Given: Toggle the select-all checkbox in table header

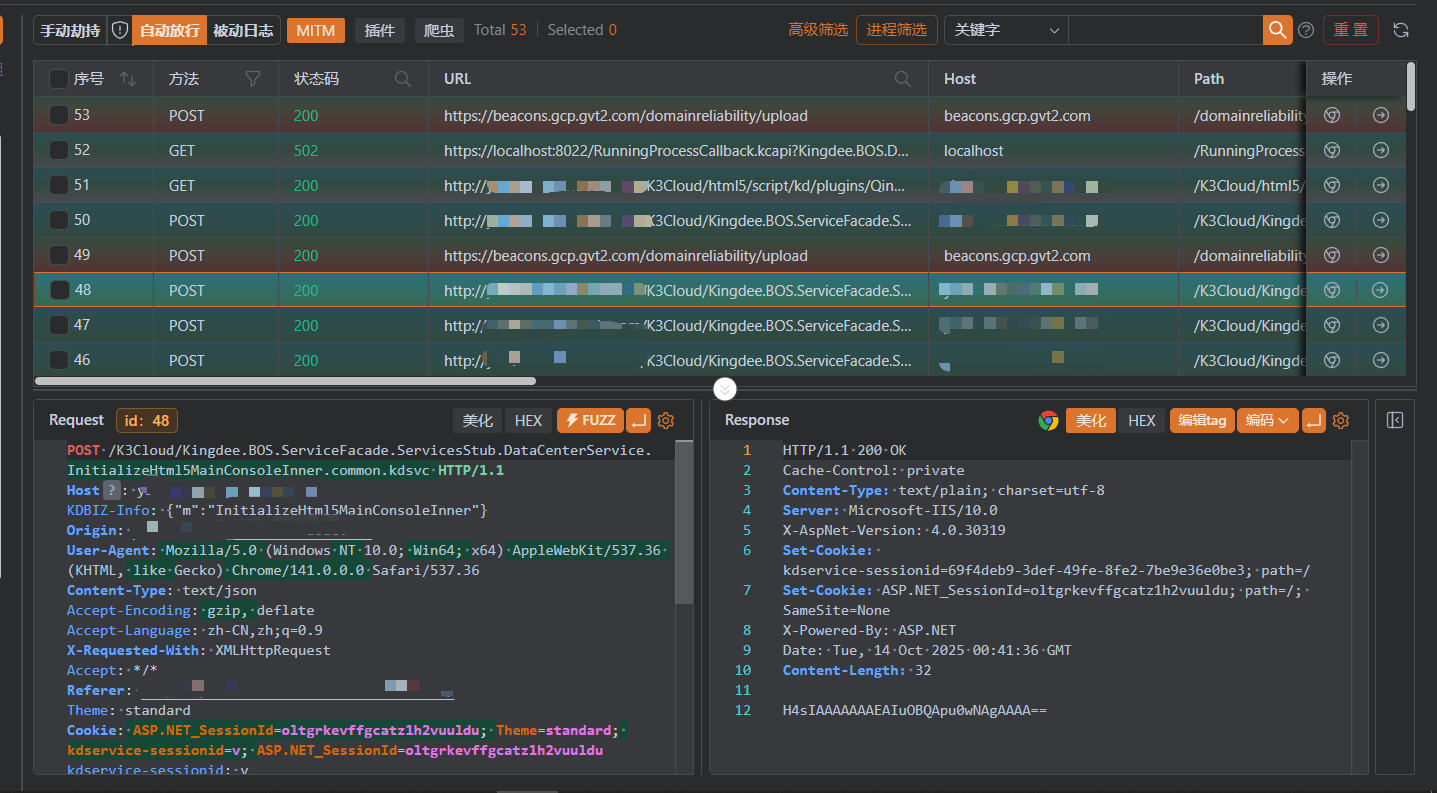Looking at the screenshot, I should click(60, 79).
